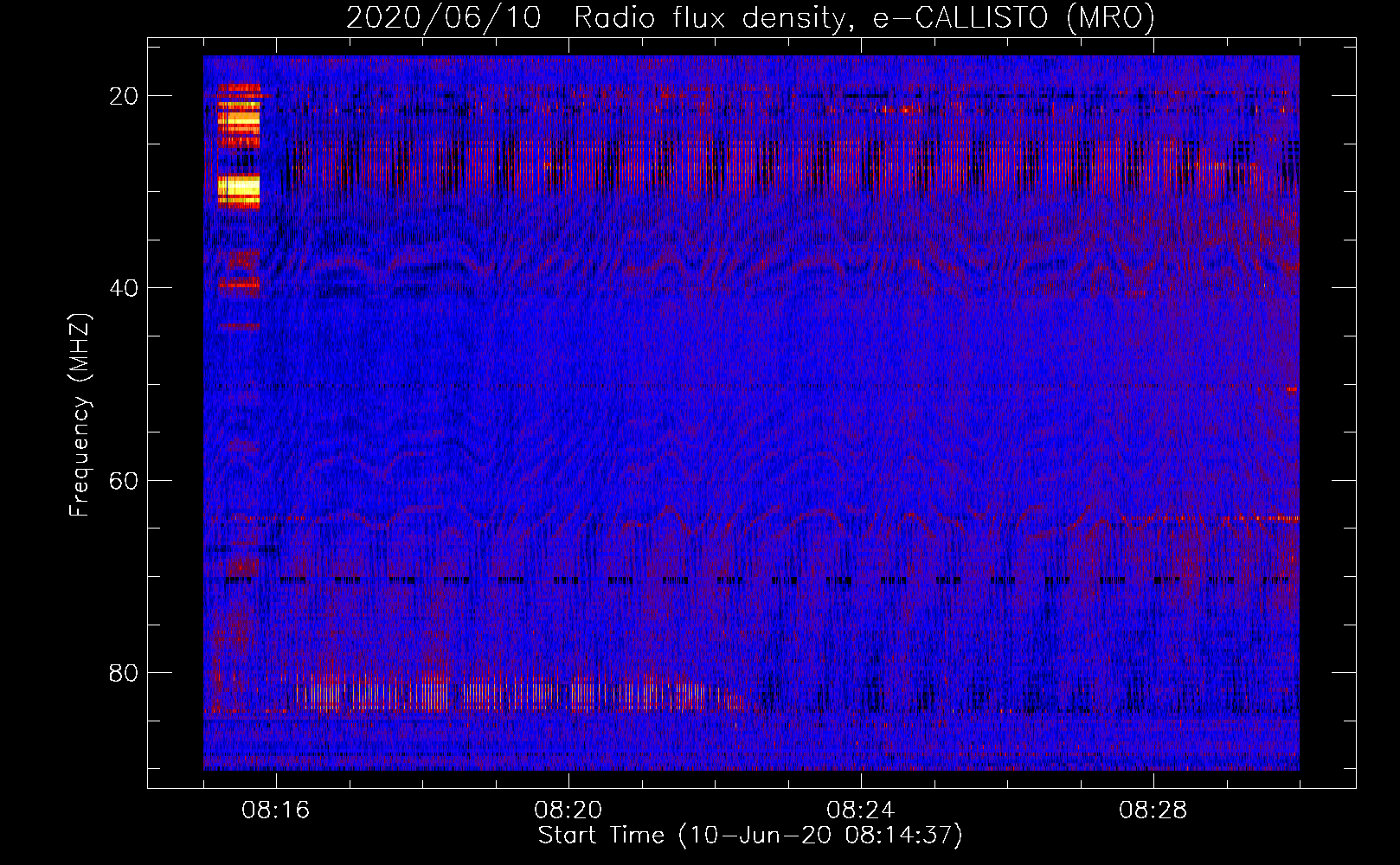Image resolution: width=1400 pixels, height=865 pixels.
Task: Click the 40 MHz frequency tick label
Action: point(124,288)
